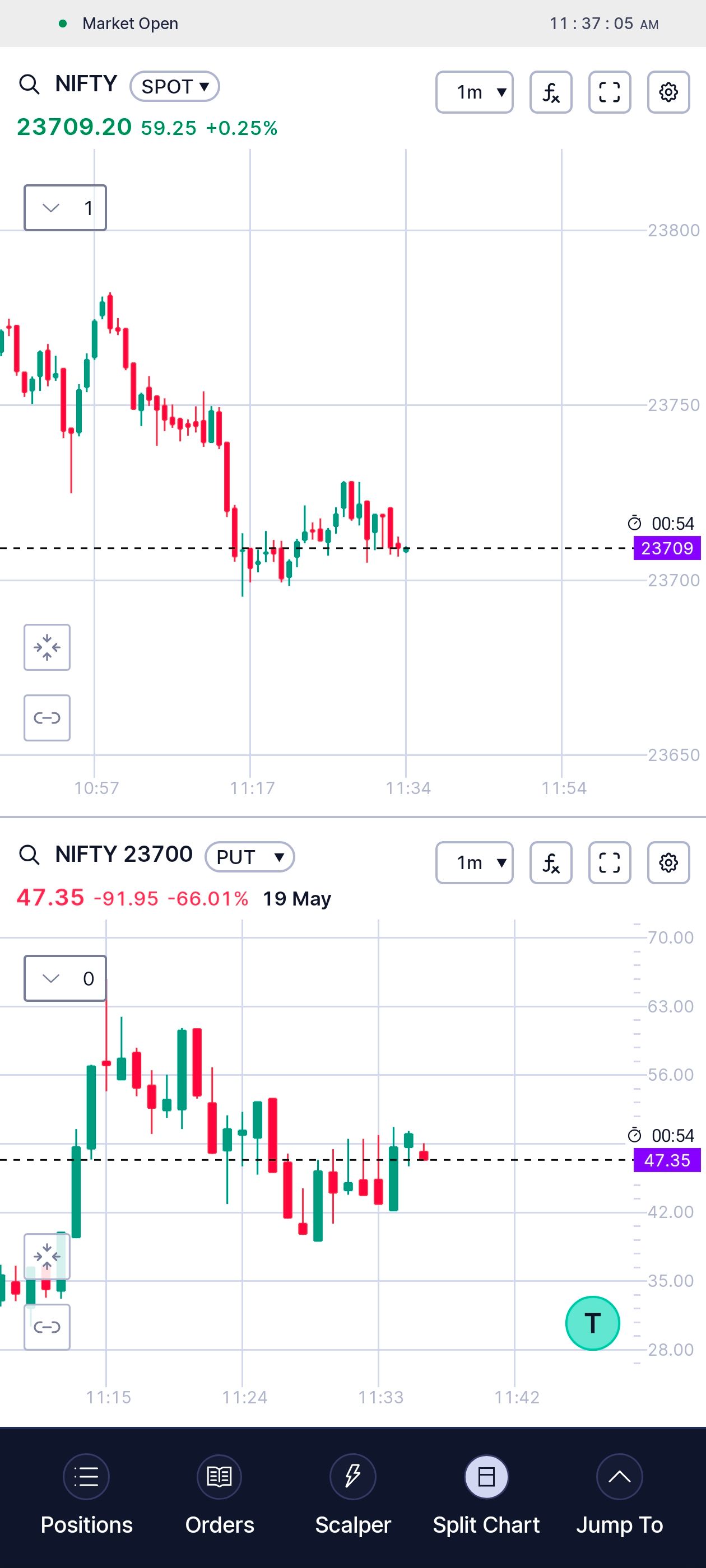
Task: Expand the quantity box showing 0 on put chart
Action: pyautogui.click(x=65, y=978)
